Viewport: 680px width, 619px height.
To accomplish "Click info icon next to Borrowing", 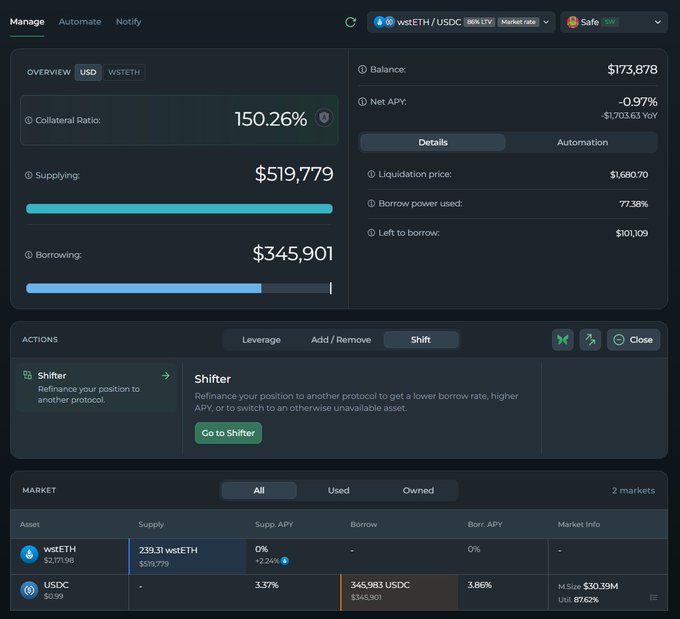I will pos(29,255).
